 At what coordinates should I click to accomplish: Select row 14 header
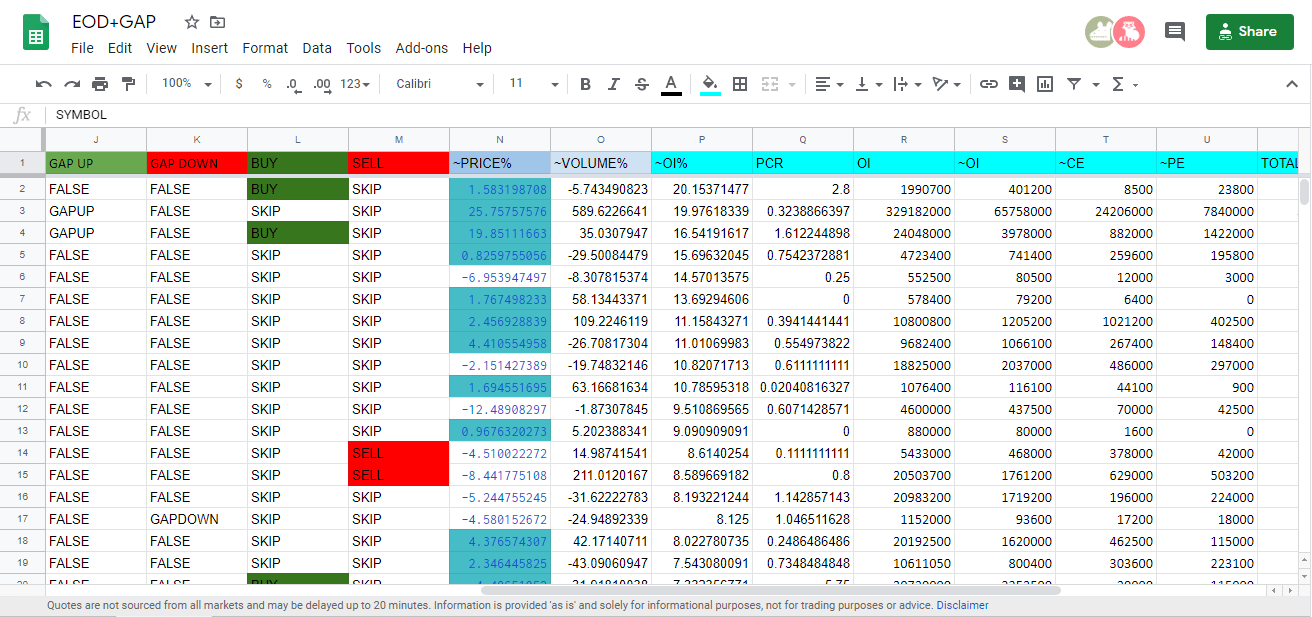pos(23,453)
